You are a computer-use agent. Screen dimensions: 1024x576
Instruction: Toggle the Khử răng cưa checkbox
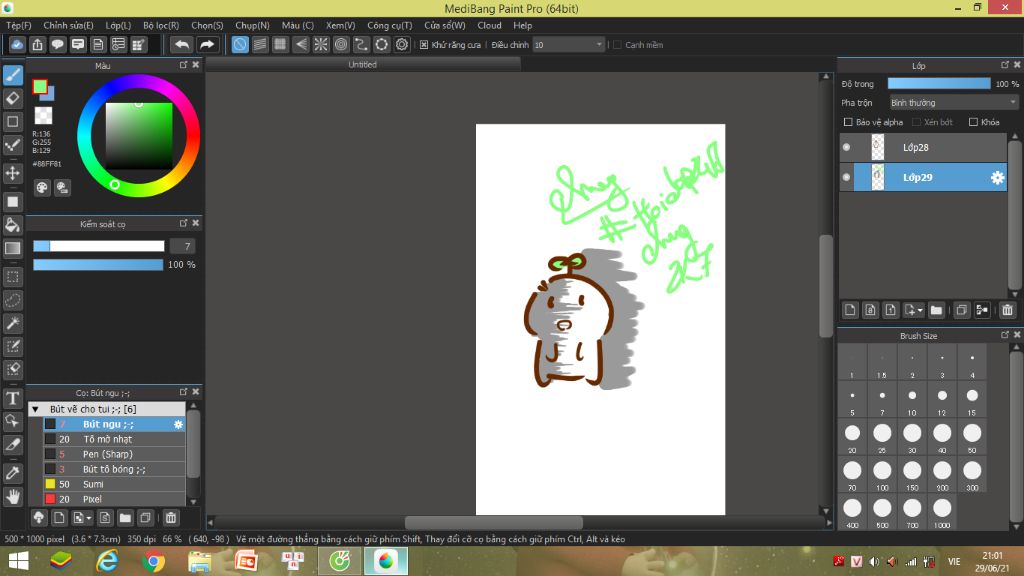coord(424,45)
